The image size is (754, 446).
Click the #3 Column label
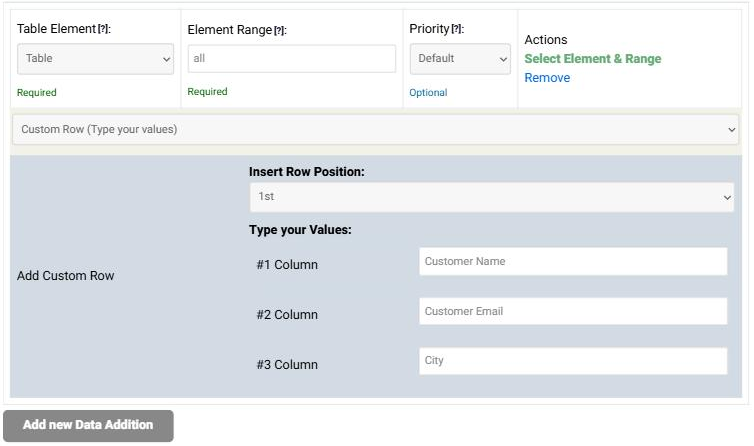[x=287, y=365]
